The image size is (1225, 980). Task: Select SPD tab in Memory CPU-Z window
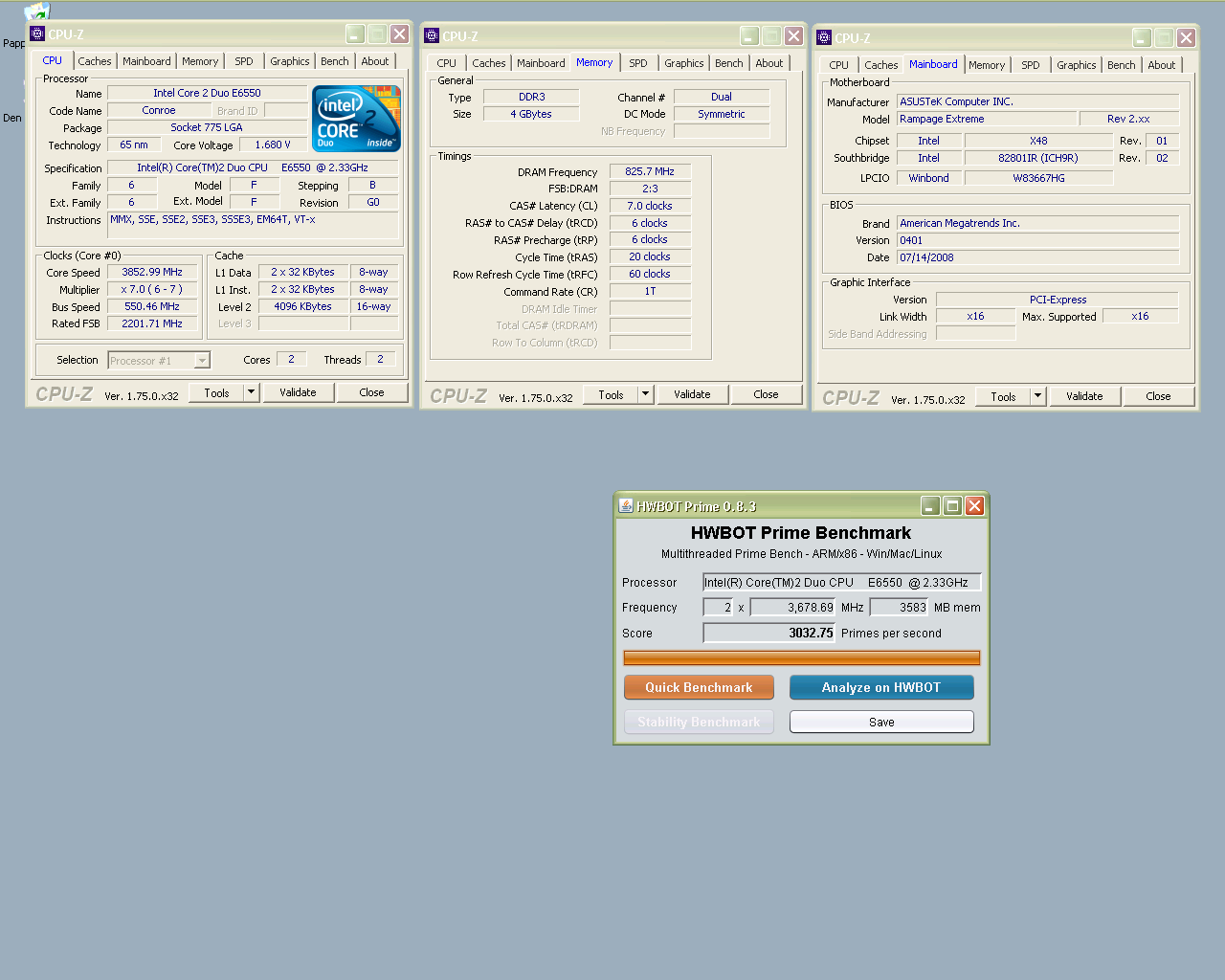tap(638, 63)
